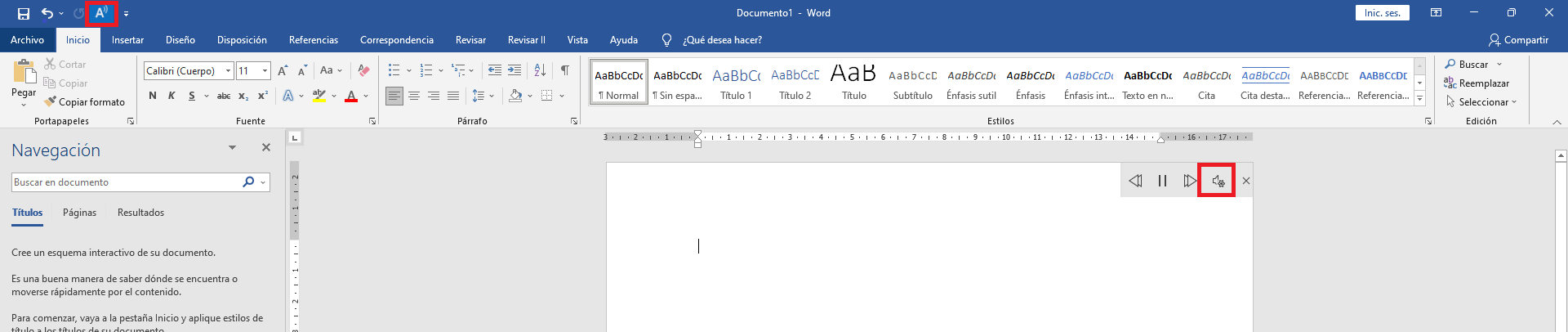Viewport: 1568px width, 332px height.
Task: Save the document using the floppy disk icon
Action: coord(24,13)
